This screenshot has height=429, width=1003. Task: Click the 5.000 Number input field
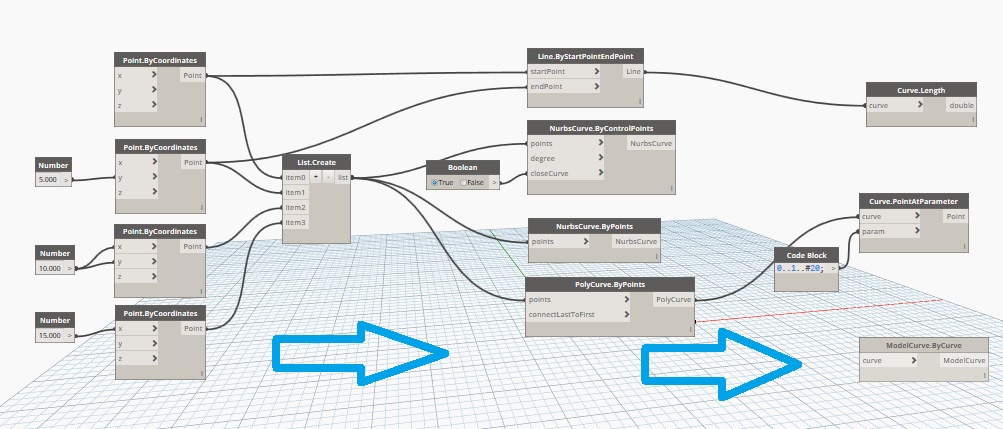coord(50,180)
